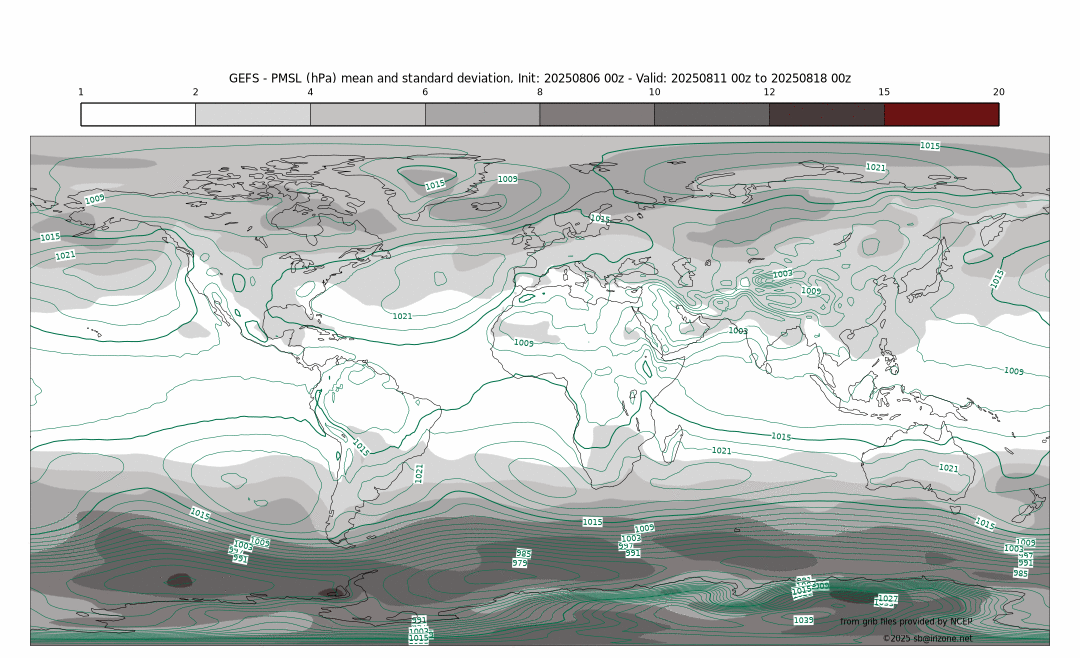Screen dimensions: 1080x658
Task: Select the white 1–2 colorbar segment
Action: (x=138, y=114)
